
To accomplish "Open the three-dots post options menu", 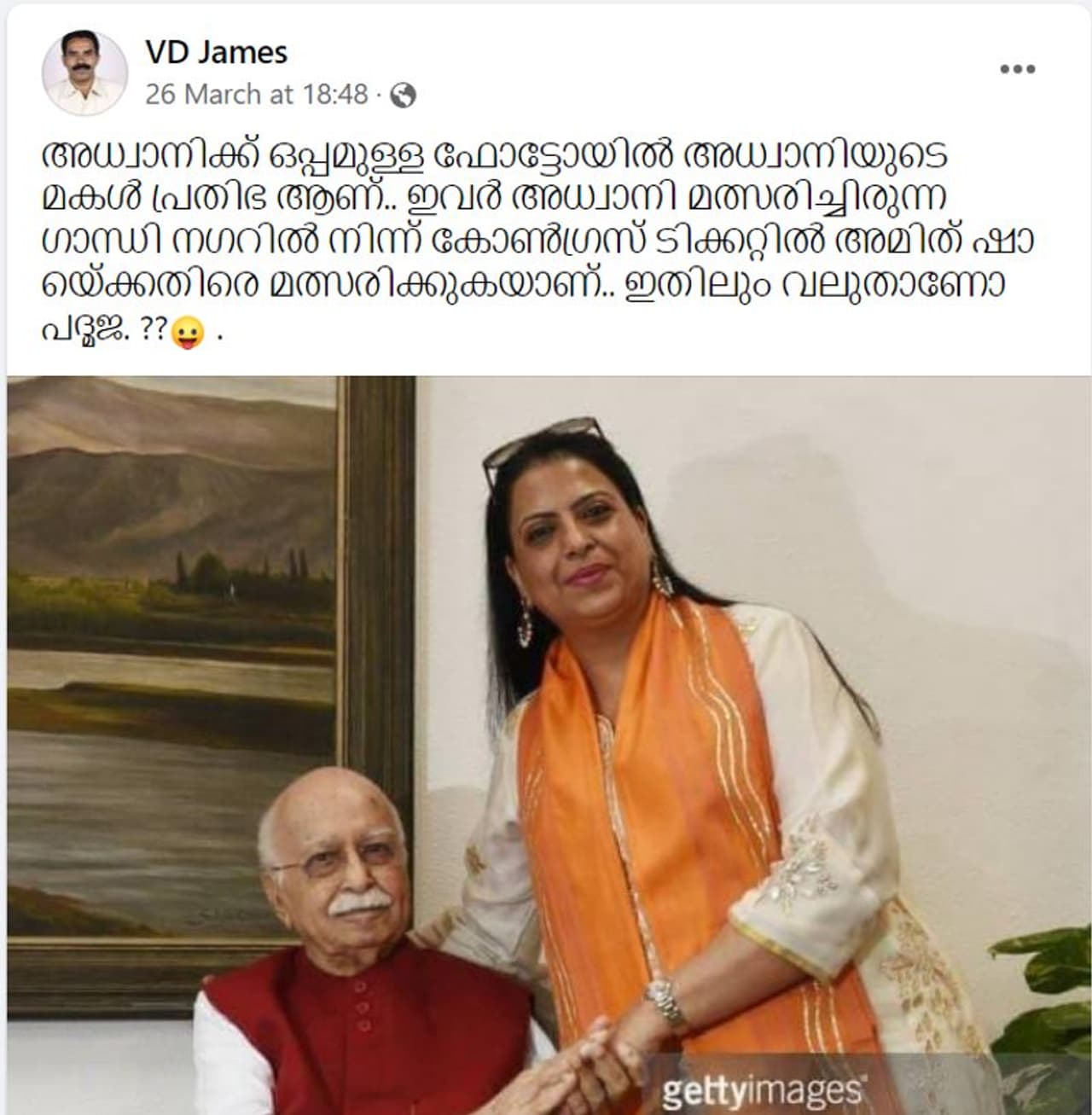I will 1018,70.
